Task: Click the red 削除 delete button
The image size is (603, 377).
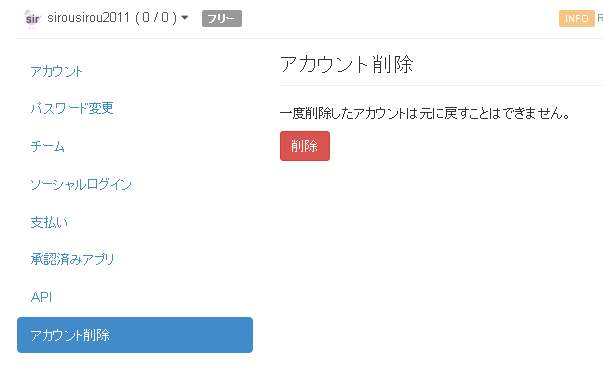Action: click(x=305, y=146)
